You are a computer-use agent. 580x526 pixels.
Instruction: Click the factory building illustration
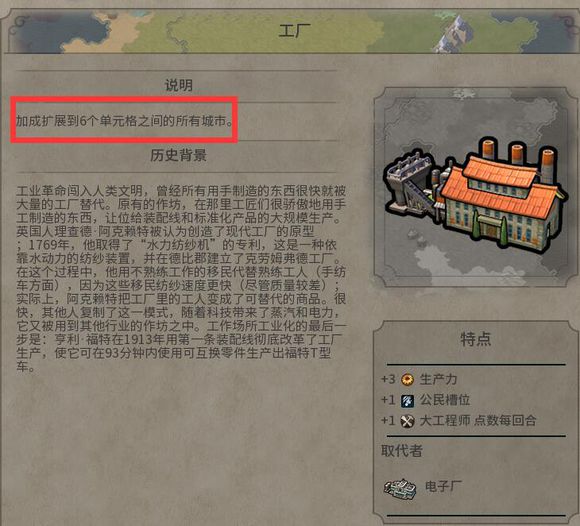click(x=475, y=195)
